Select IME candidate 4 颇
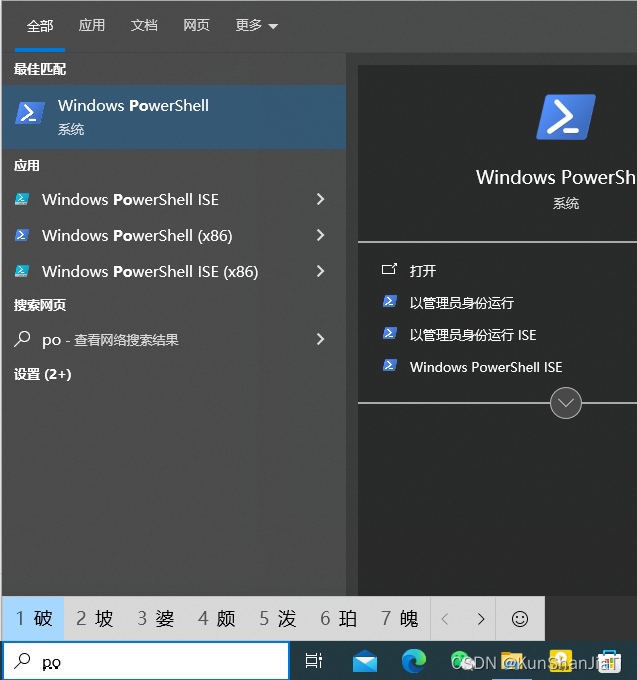 pos(216,618)
